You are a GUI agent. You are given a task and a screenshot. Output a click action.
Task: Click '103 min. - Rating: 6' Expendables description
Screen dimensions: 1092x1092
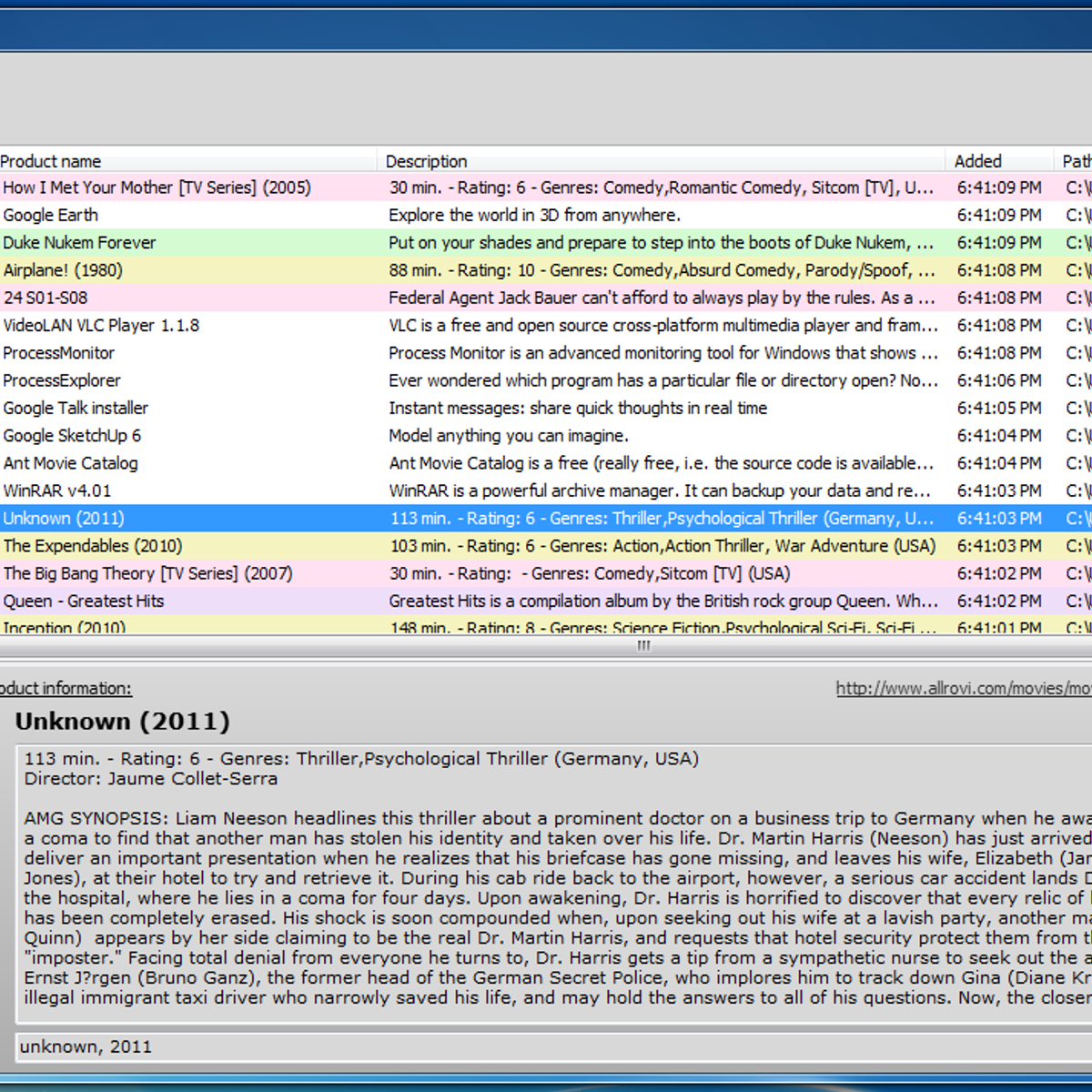pos(662,546)
